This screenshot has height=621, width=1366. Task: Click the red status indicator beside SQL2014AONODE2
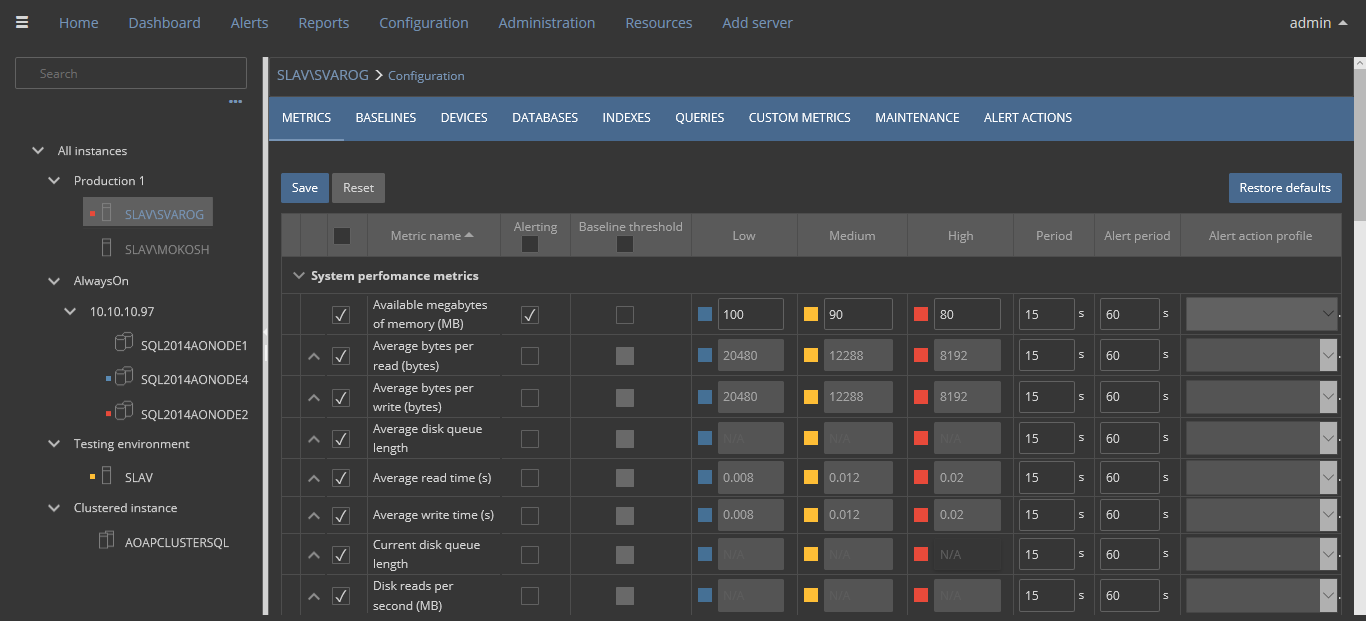click(110, 412)
